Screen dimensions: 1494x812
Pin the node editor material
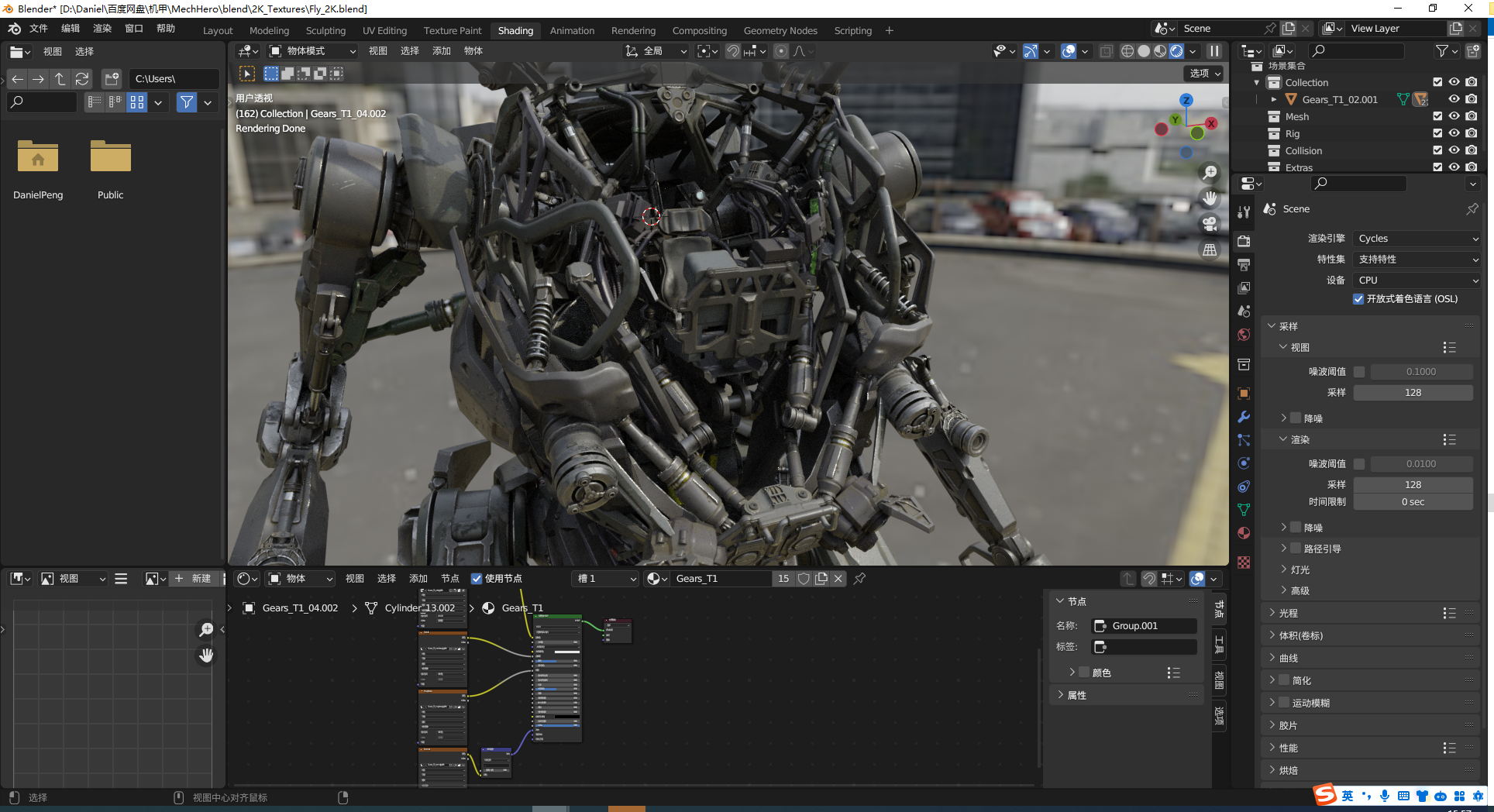pyautogui.click(x=859, y=579)
